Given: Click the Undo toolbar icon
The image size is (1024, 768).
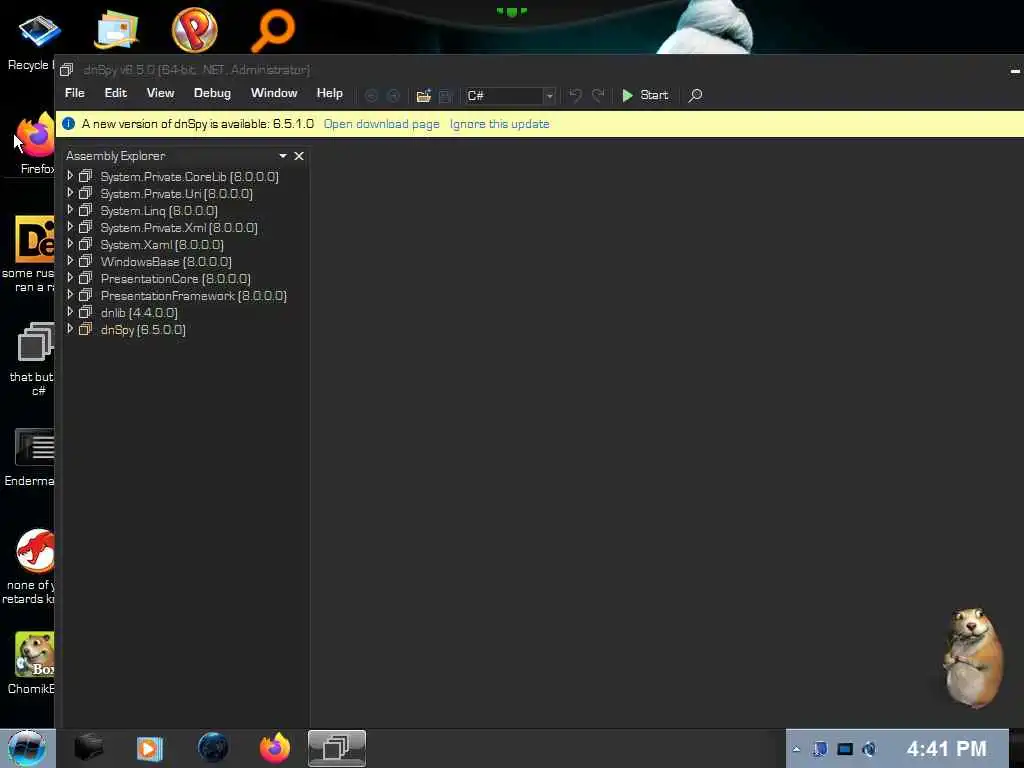Looking at the screenshot, I should [575, 95].
